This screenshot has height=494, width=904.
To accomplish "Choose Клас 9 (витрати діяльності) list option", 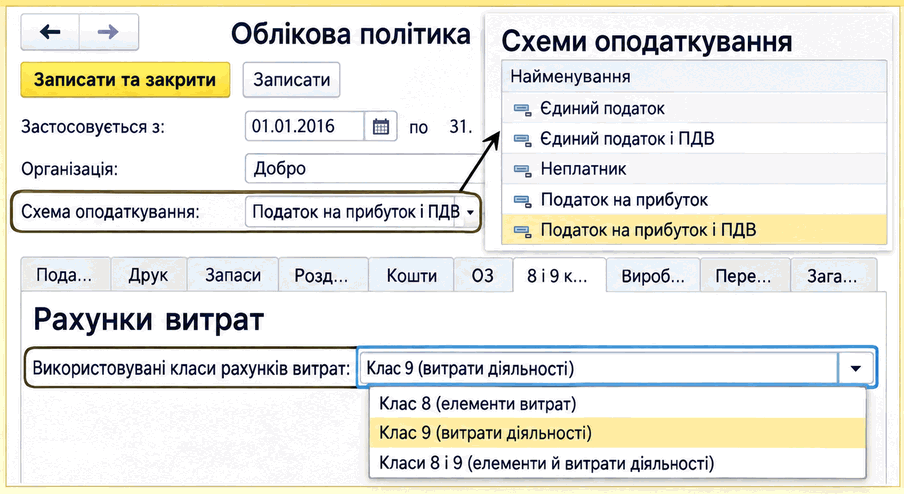I will (617, 433).
